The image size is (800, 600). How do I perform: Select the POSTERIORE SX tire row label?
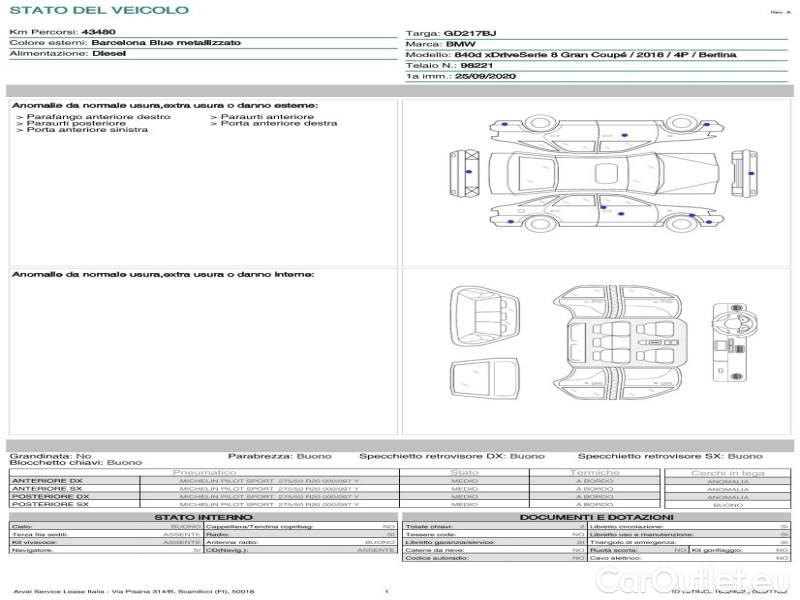pyautogui.click(x=50, y=504)
